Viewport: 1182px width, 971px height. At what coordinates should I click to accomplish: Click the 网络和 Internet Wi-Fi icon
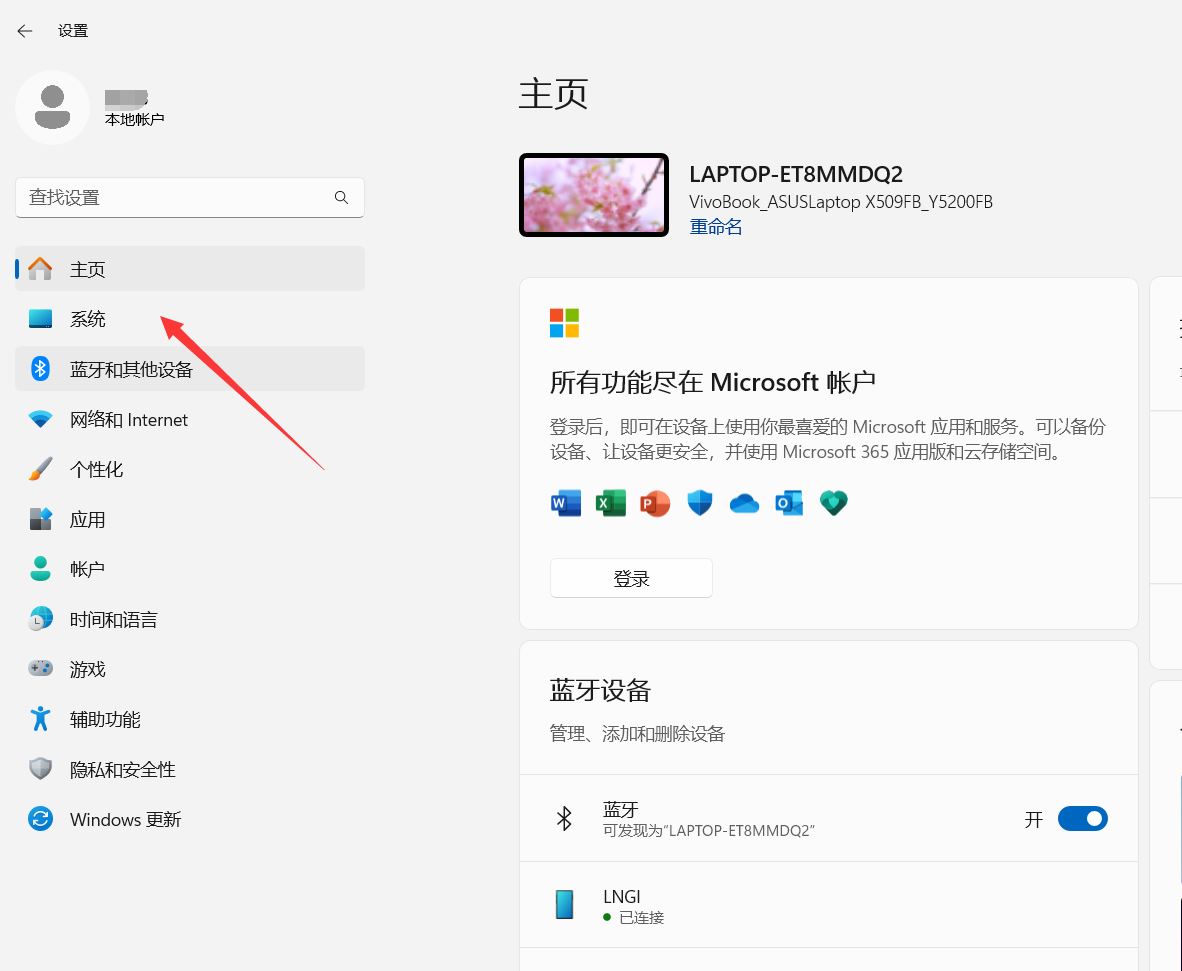pyautogui.click(x=40, y=420)
